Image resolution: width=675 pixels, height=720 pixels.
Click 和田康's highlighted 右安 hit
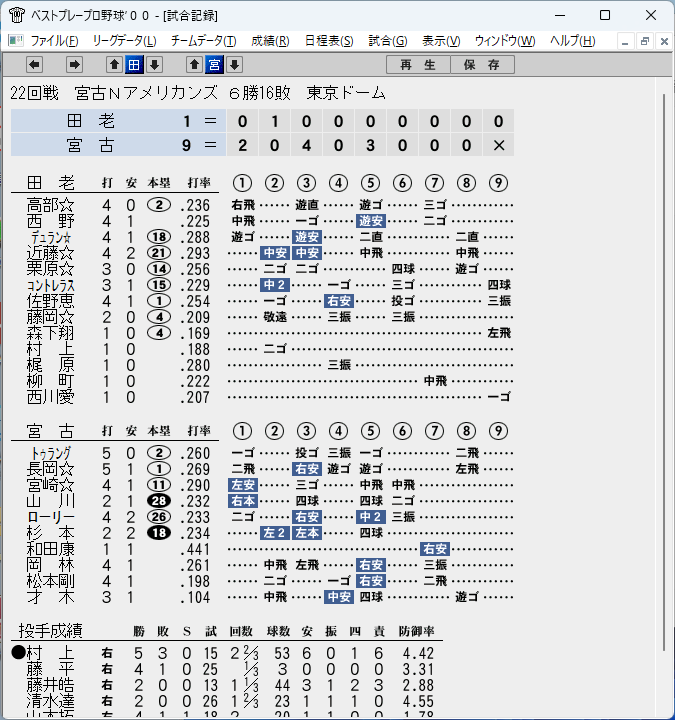pyautogui.click(x=435, y=549)
